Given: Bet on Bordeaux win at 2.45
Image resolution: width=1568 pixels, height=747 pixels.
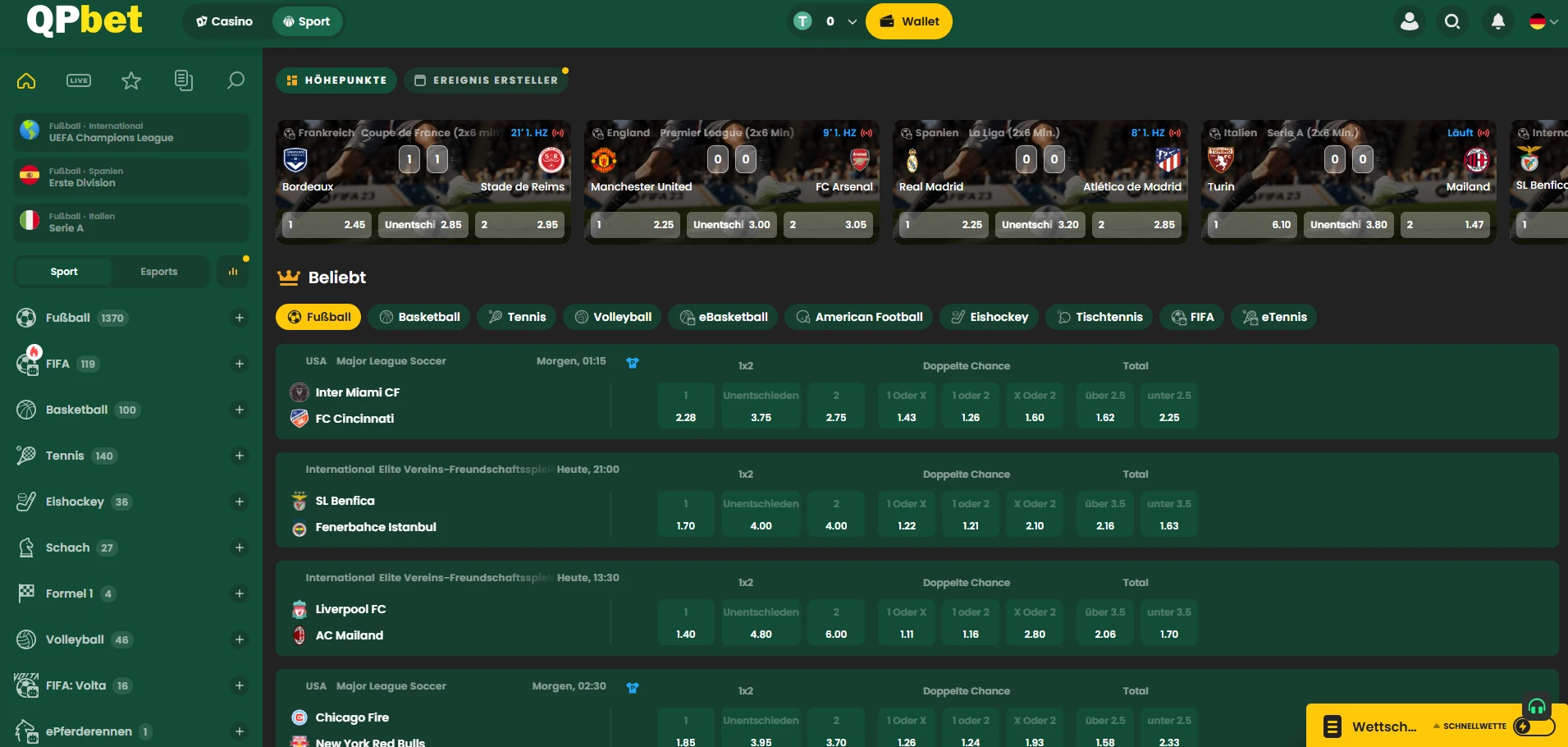Looking at the screenshot, I should click(327, 224).
